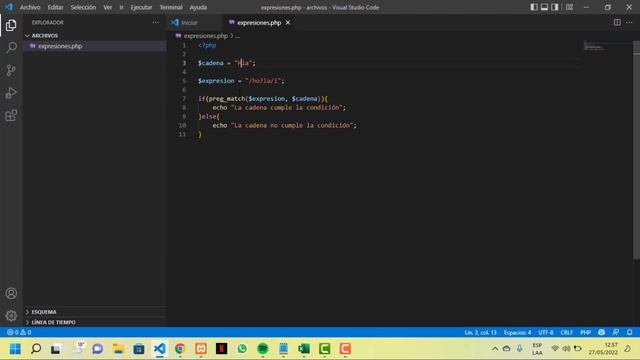Open the notifications bell in status bar
This screenshot has height=360, width=640.
pyautogui.click(x=629, y=332)
